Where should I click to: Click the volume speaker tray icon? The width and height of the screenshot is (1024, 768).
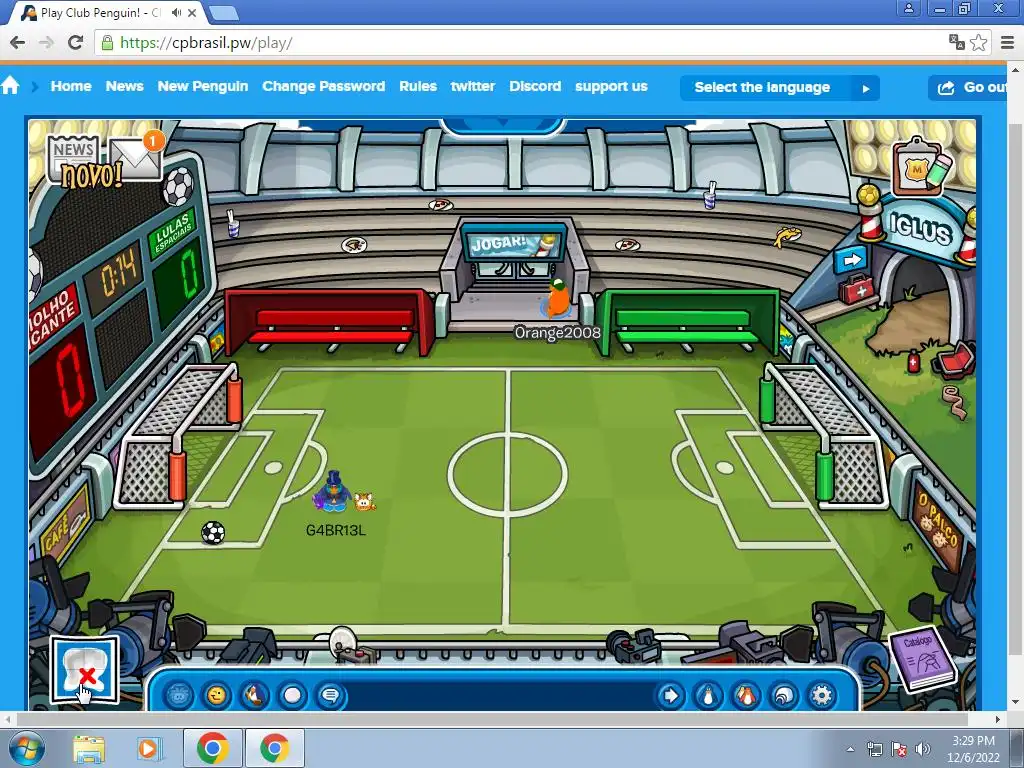click(x=923, y=749)
